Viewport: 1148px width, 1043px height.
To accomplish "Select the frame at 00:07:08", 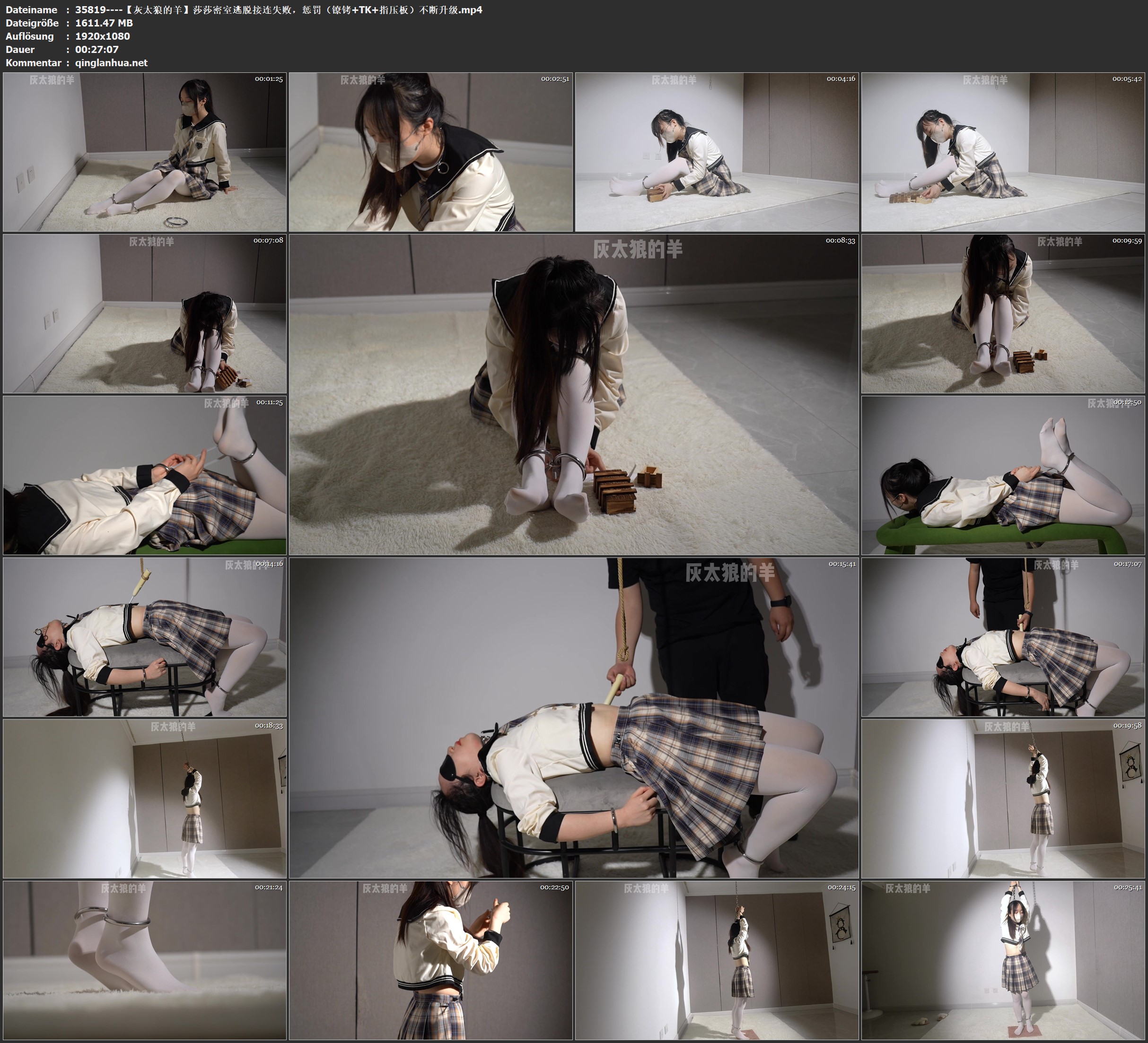I will pos(145,313).
